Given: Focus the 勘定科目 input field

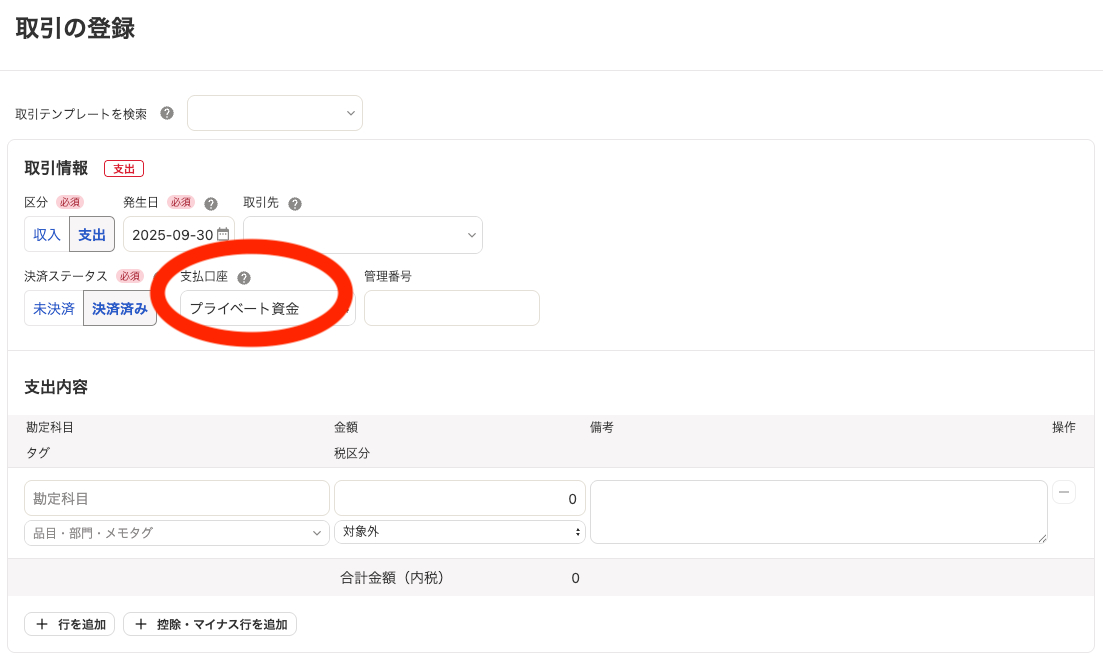Looking at the screenshot, I should (x=177, y=498).
